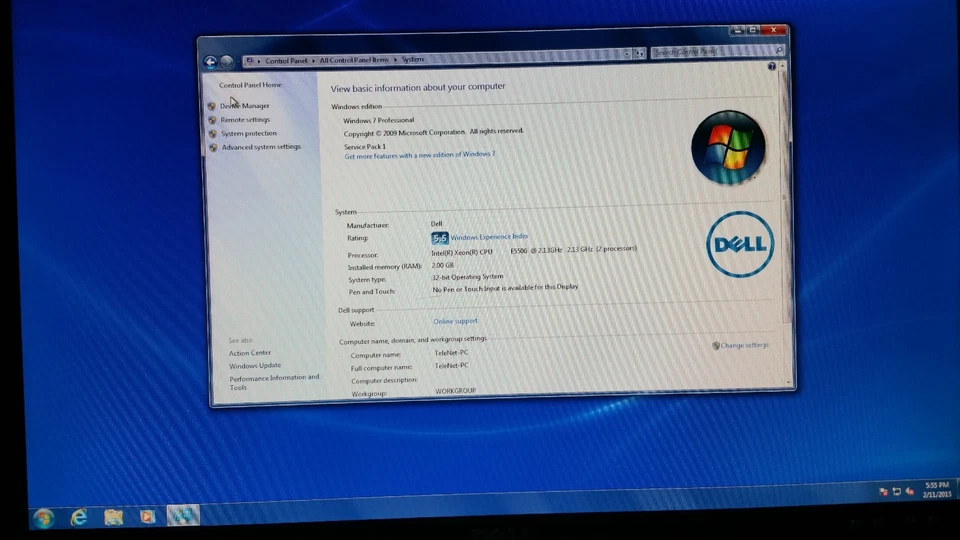Open Action Center under See also
The height and width of the screenshot is (540, 960).
point(250,353)
